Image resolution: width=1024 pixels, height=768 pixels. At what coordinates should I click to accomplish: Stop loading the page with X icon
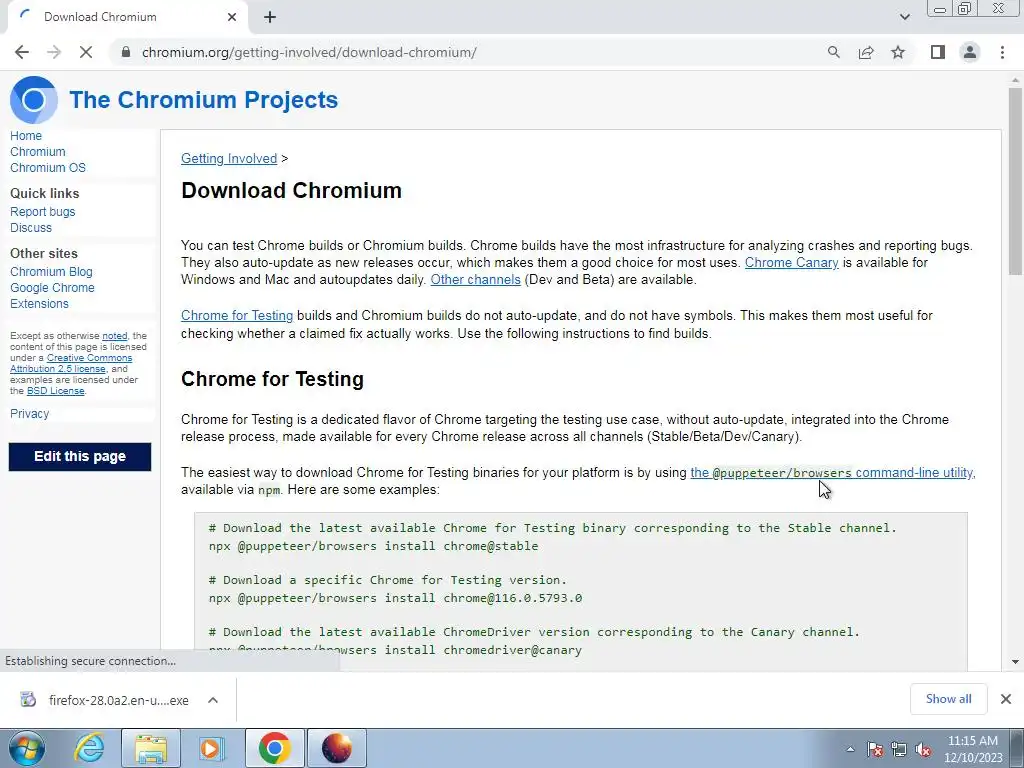coord(86,52)
